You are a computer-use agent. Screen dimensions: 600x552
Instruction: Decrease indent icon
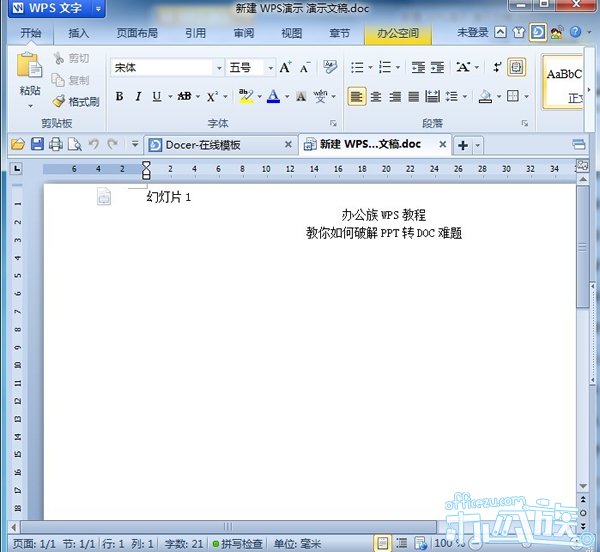click(419, 68)
